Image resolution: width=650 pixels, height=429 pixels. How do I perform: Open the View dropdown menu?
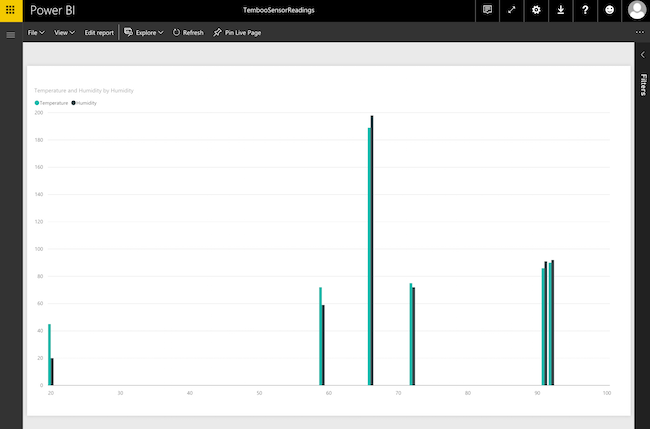coord(64,32)
